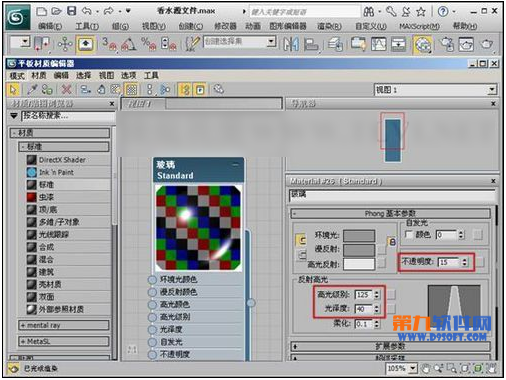This screenshot has width=506, height=380.
Task: Toggle the Percent Snap icon
Action: coord(149,44)
